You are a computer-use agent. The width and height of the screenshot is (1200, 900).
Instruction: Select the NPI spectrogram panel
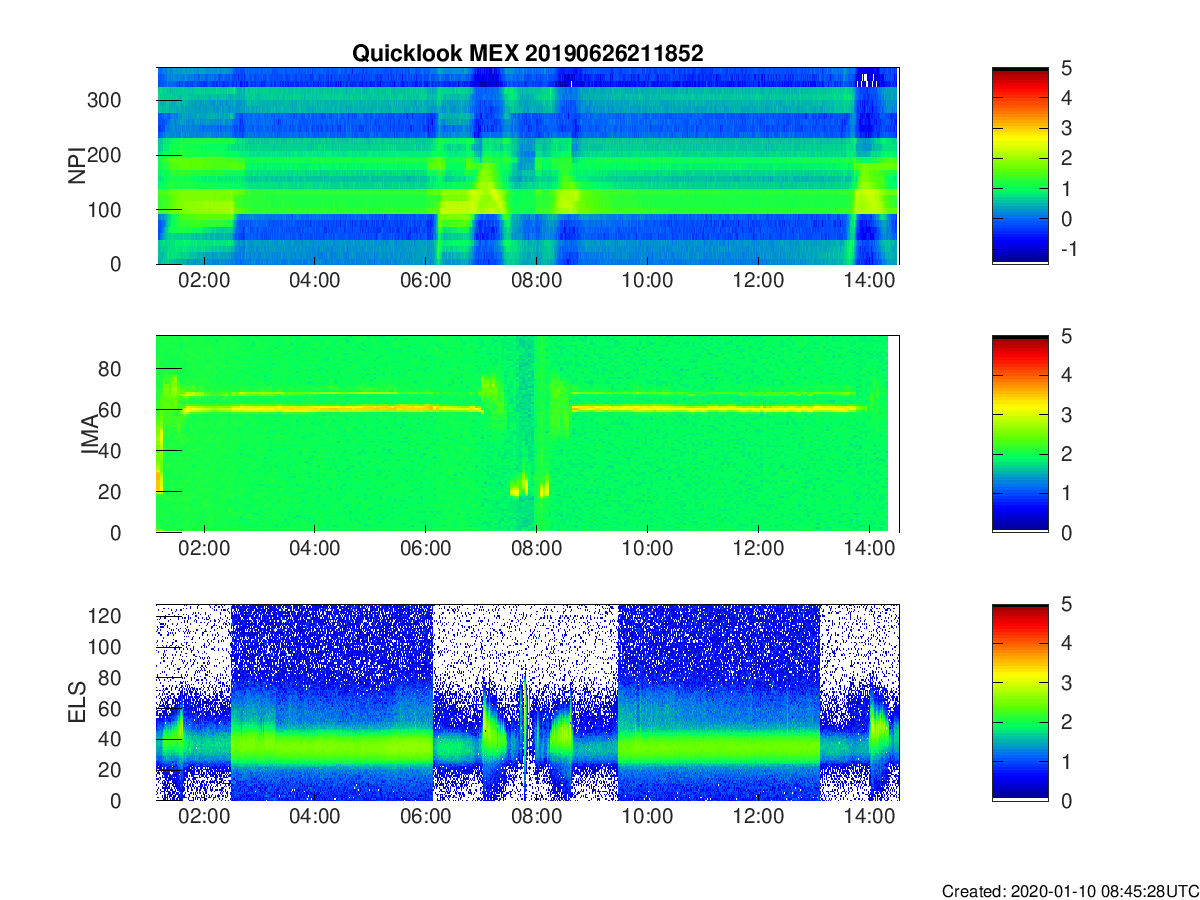527,166
